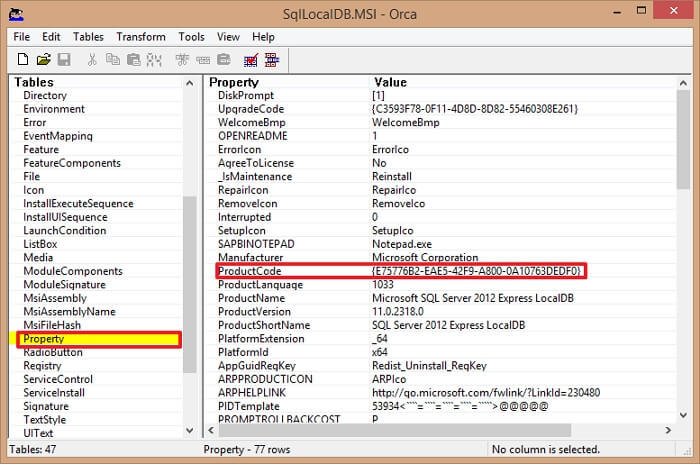Select the Property table in Tables list
This screenshot has width=700, height=464.
coord(43,339)
